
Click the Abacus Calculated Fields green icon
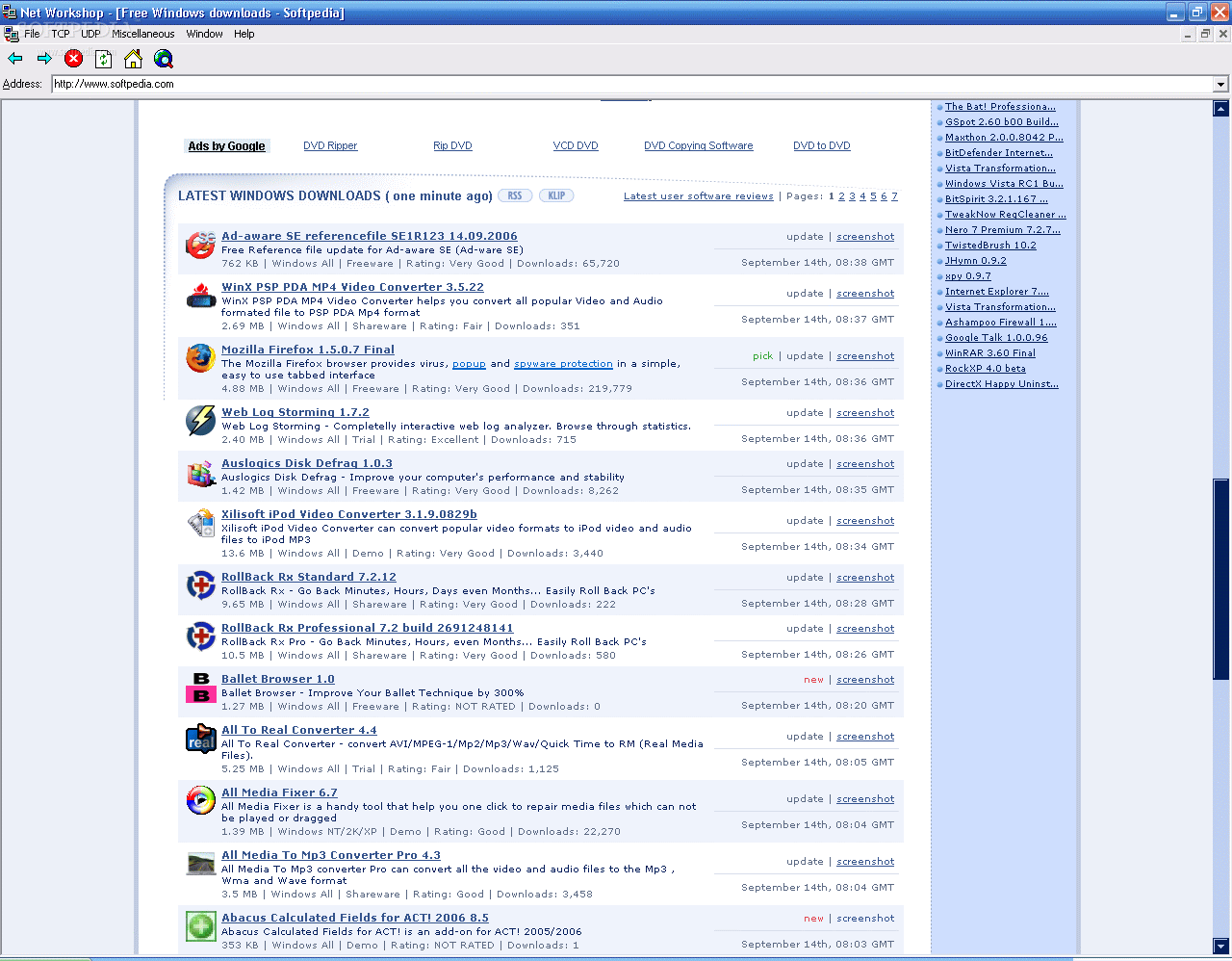[200, 926]
